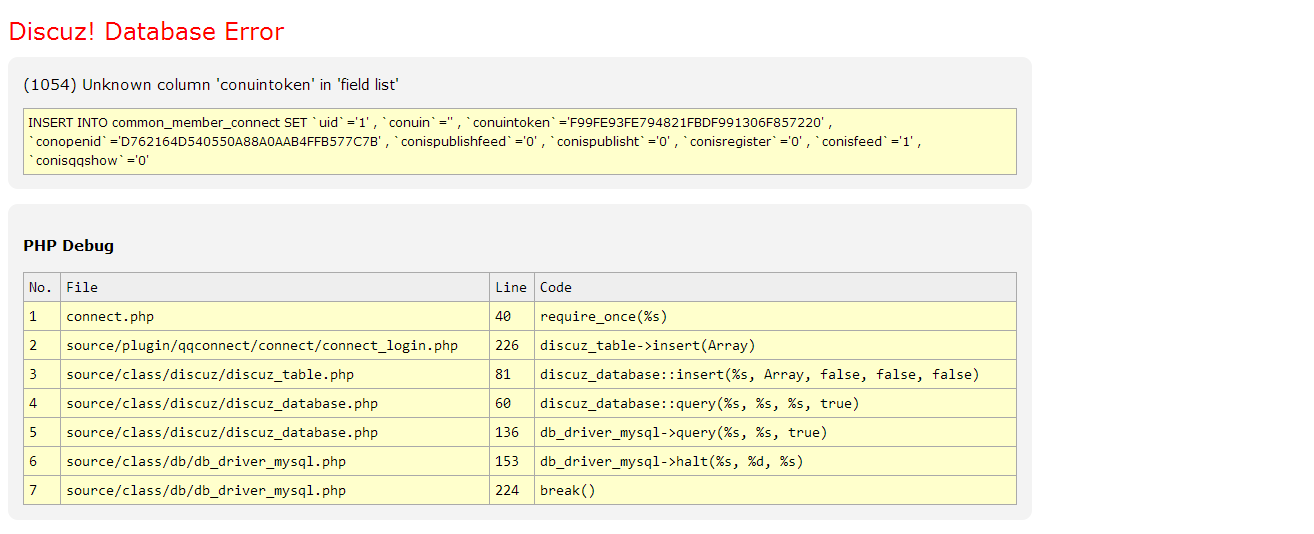
Task: Click the db_driver_mysql->halt code cell
Action: (671, 461)
